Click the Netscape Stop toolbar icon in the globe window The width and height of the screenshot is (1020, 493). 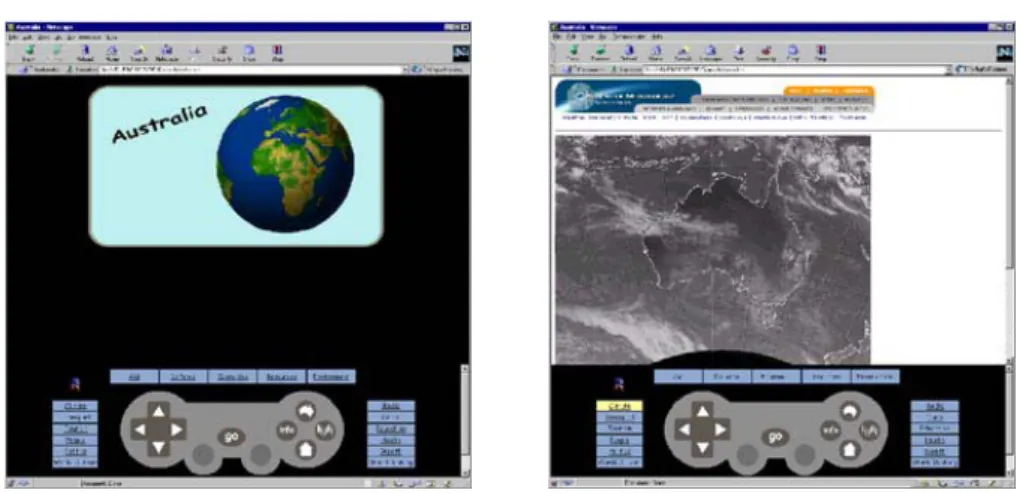point(277,53)
